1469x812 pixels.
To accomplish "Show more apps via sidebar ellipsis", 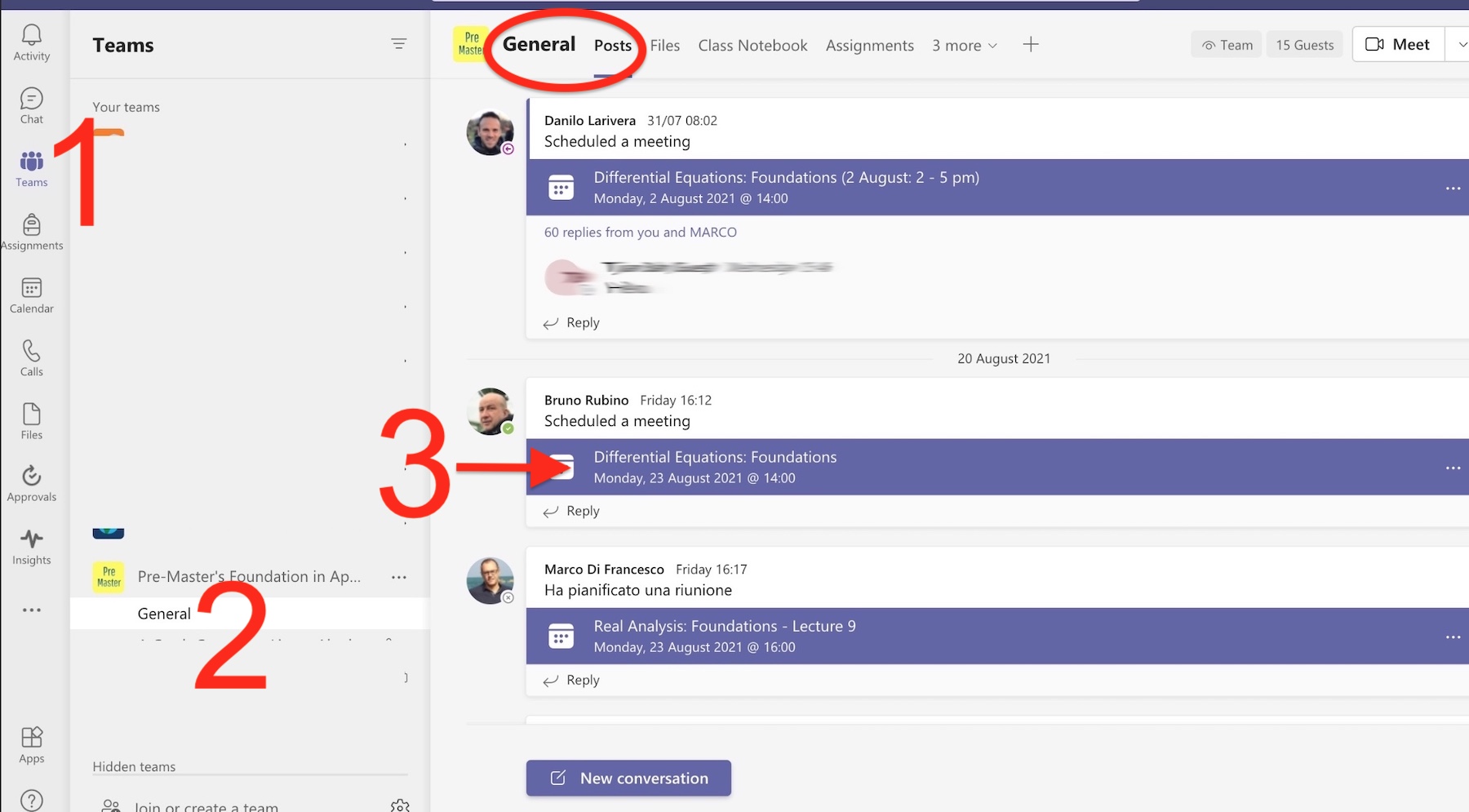I will pyautogui.click(x=31, y=610).
